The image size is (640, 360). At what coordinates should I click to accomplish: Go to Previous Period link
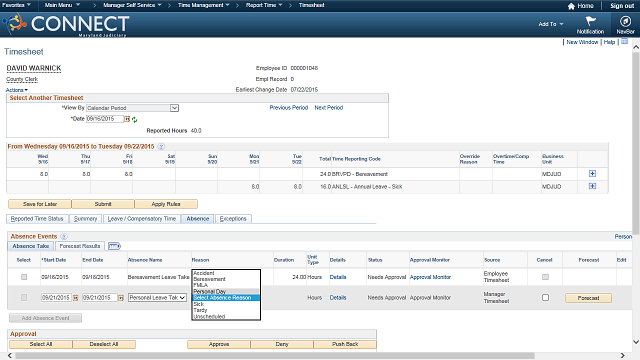289,108
